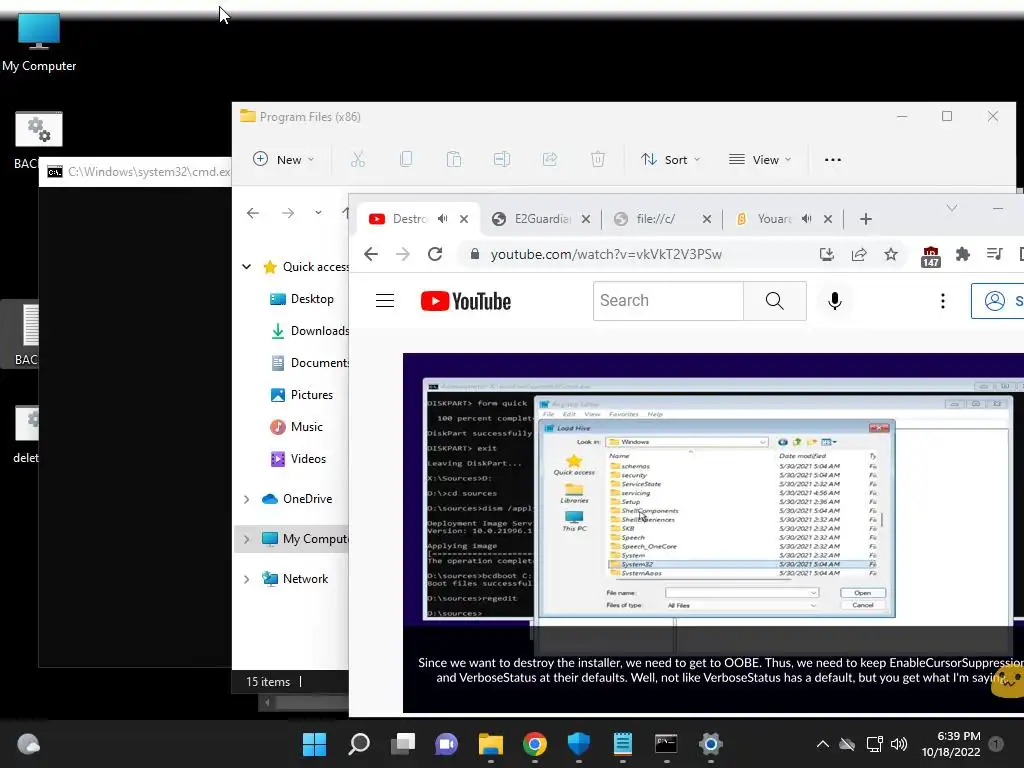Bookmark this page with star icon
This screenshot has height=768, width=1024.
click(891, 254)
